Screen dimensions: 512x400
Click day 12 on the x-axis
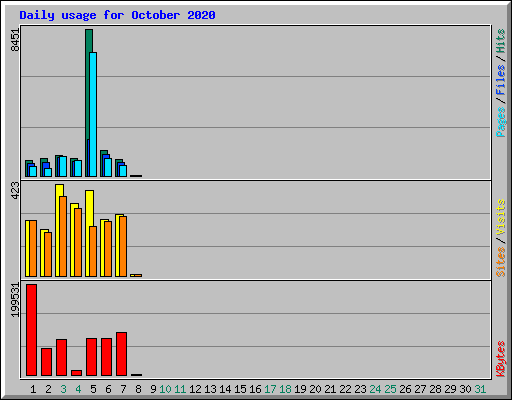click(x=195, y=389)
